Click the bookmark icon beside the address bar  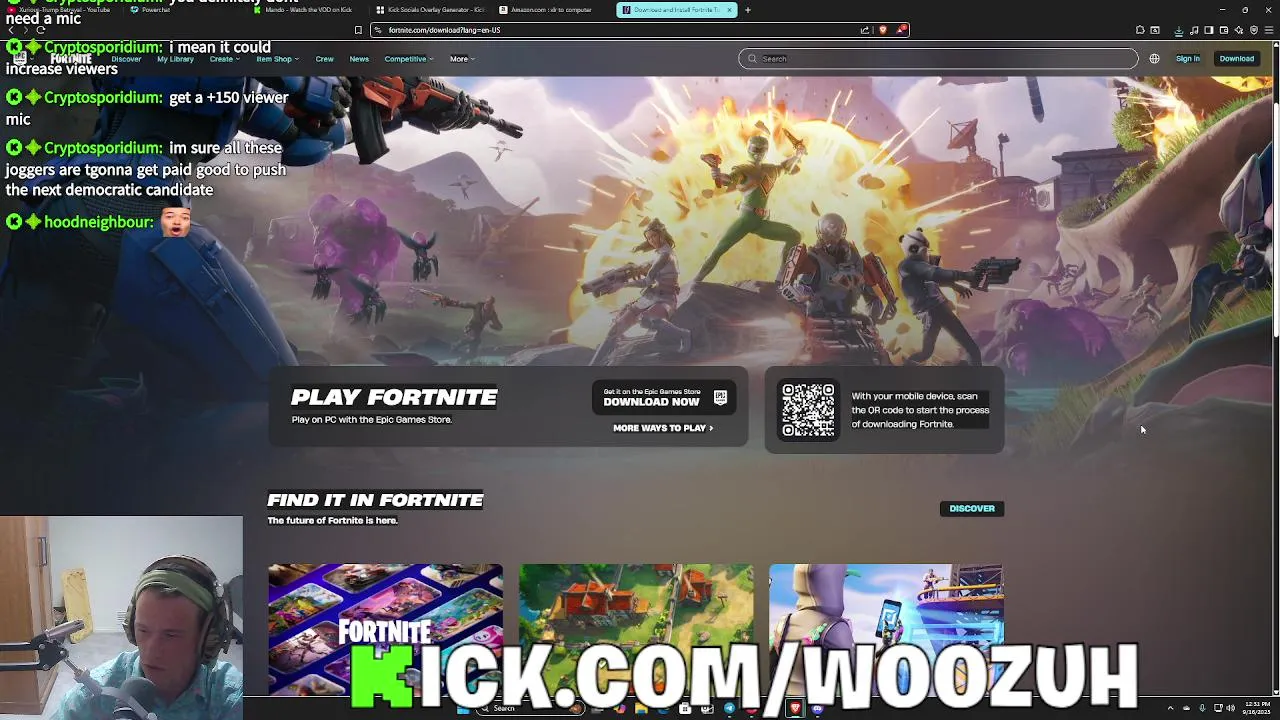pyautogui.click(x=358, y=30)
